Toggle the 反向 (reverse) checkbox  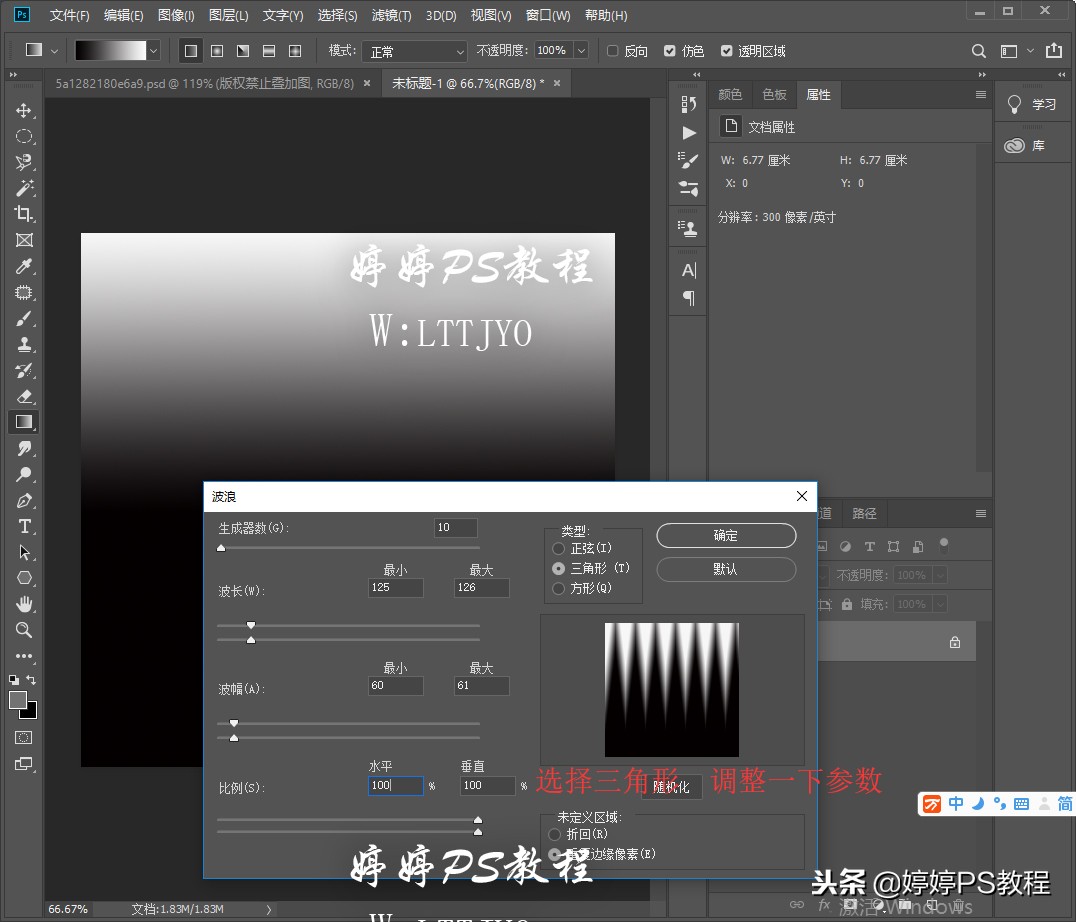pos(612,51)
